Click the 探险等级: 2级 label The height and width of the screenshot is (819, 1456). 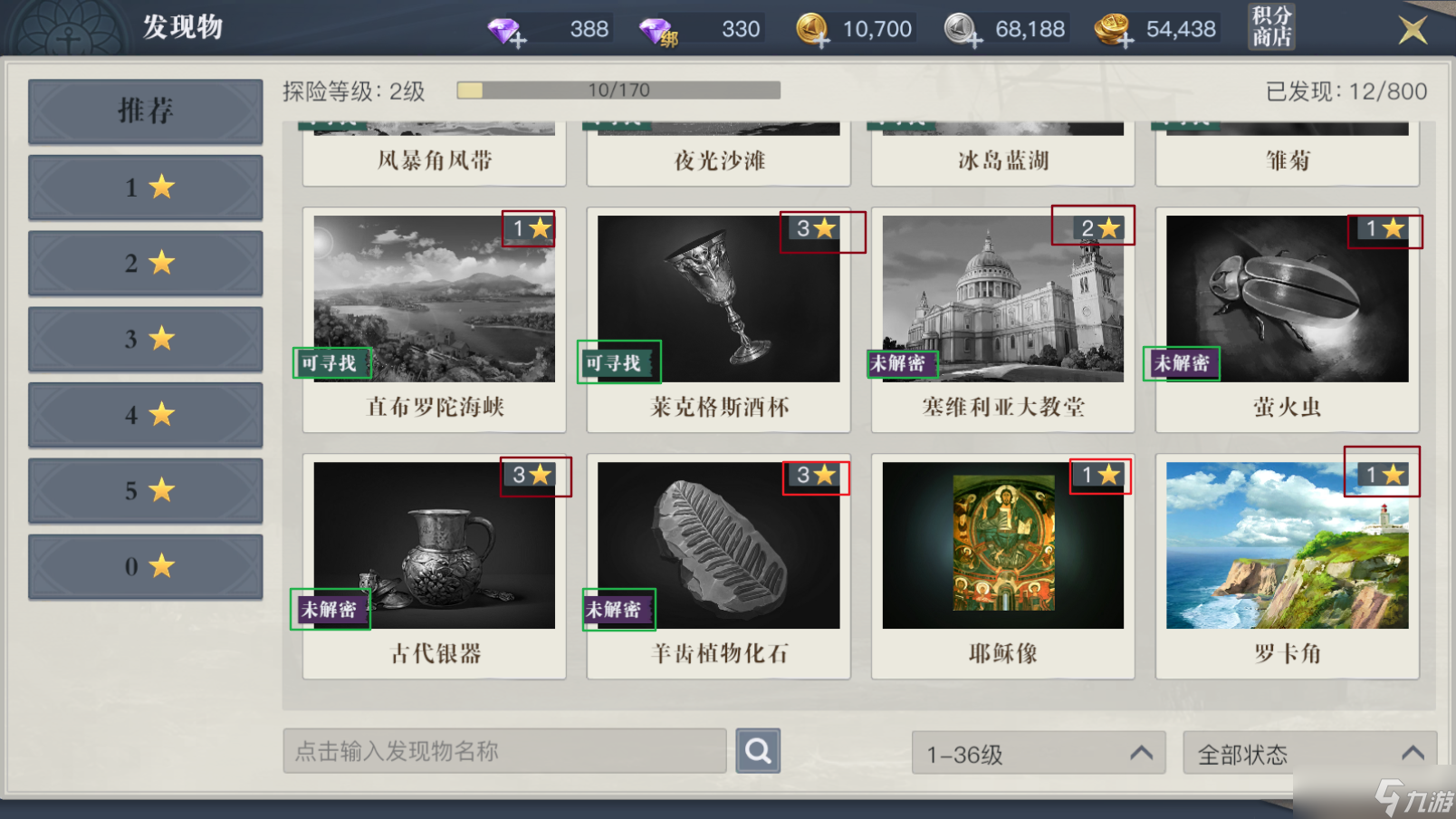[x=354, y=92]
